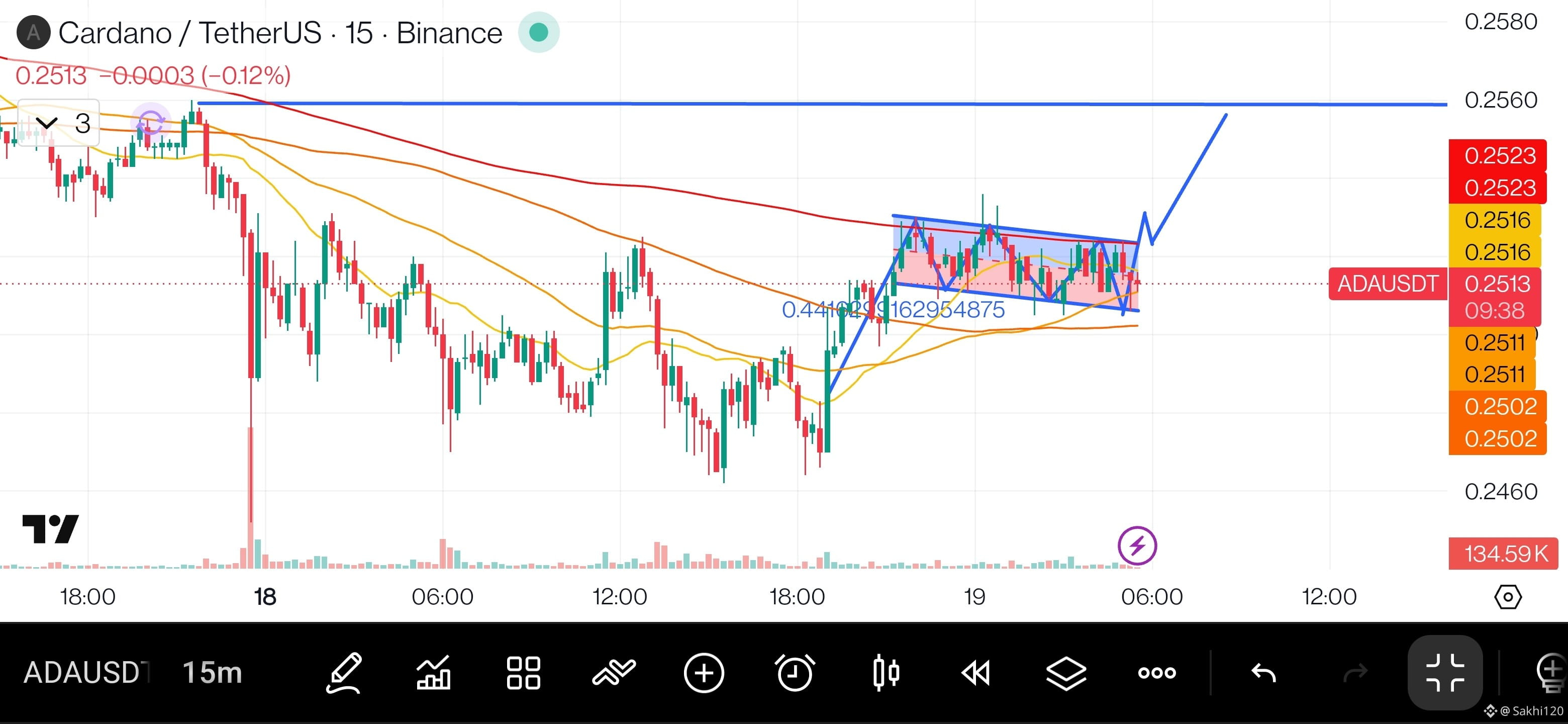
Task: Redo the last chart action
Action: coord(1355,673)
